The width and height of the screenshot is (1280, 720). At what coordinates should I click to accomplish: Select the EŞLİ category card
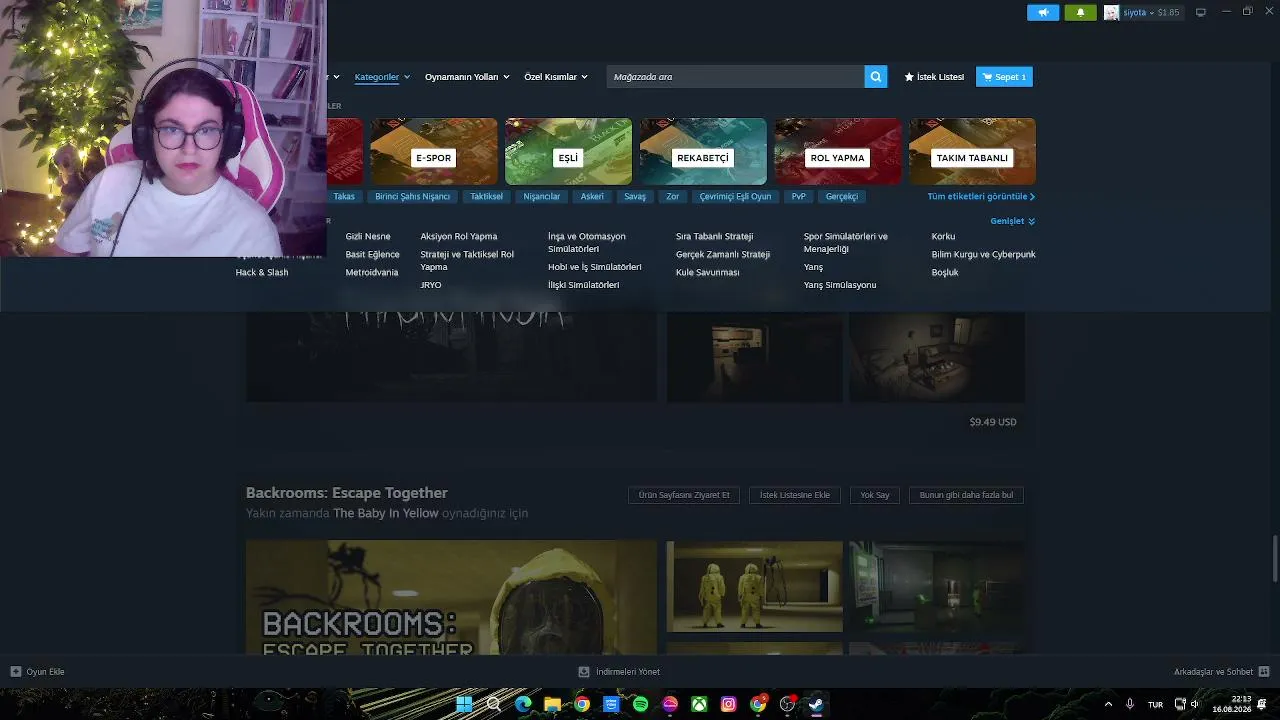(568, 151)
